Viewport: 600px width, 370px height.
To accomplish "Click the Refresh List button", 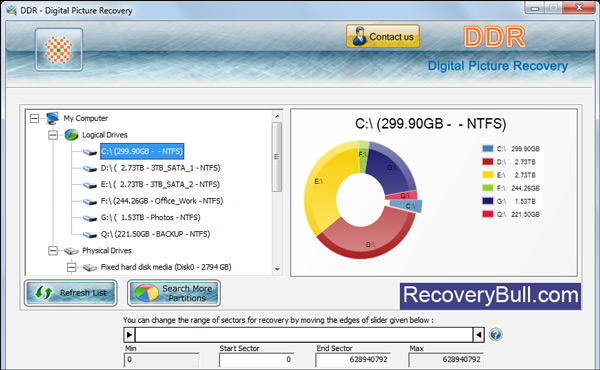I will click(x=71, y=293).
